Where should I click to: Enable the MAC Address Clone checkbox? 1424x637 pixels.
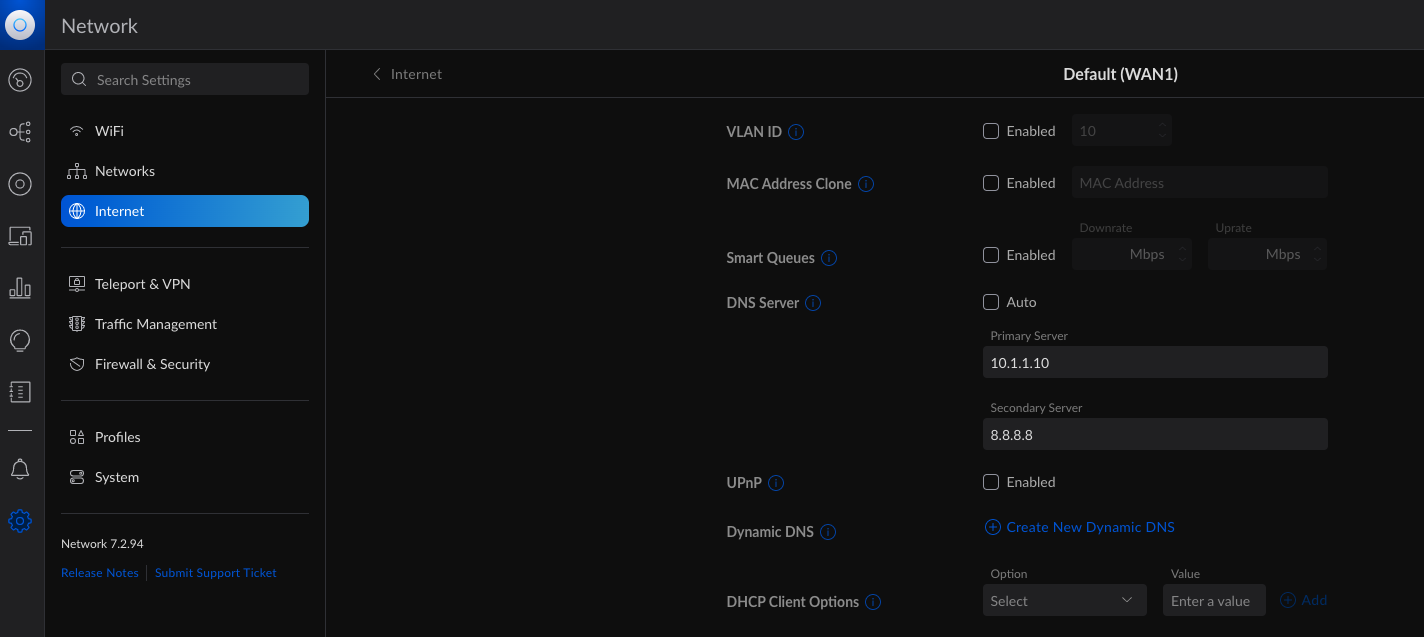[x=991, y=183]
